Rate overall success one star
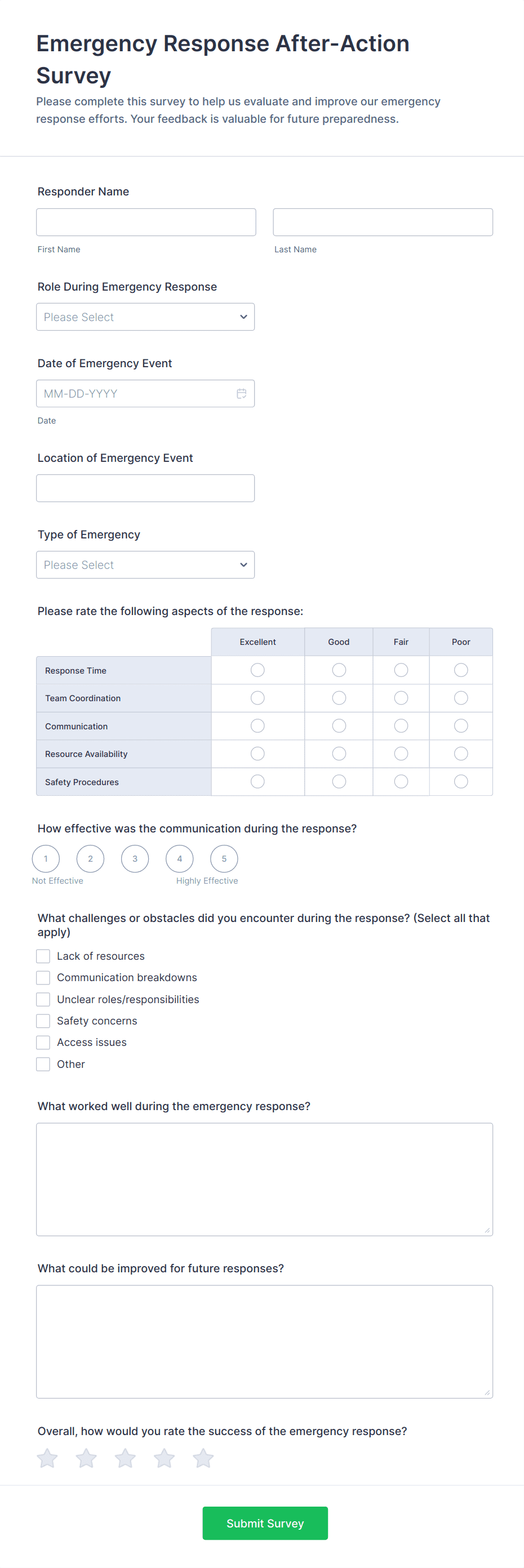Viewport: 524px width, 1568px height. click(47, 1458)
